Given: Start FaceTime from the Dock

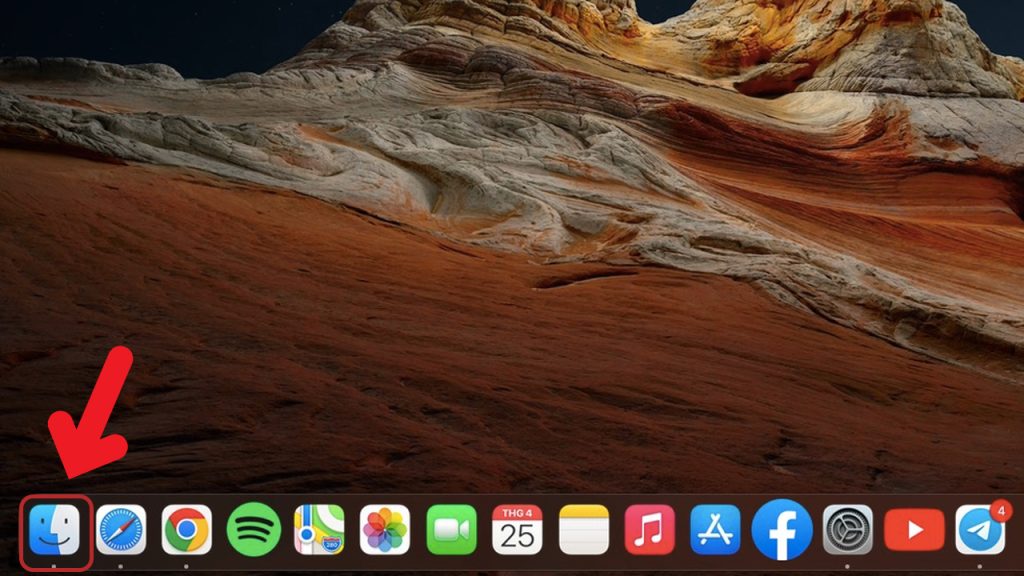Looking at the screenshot, I should 451,529.
